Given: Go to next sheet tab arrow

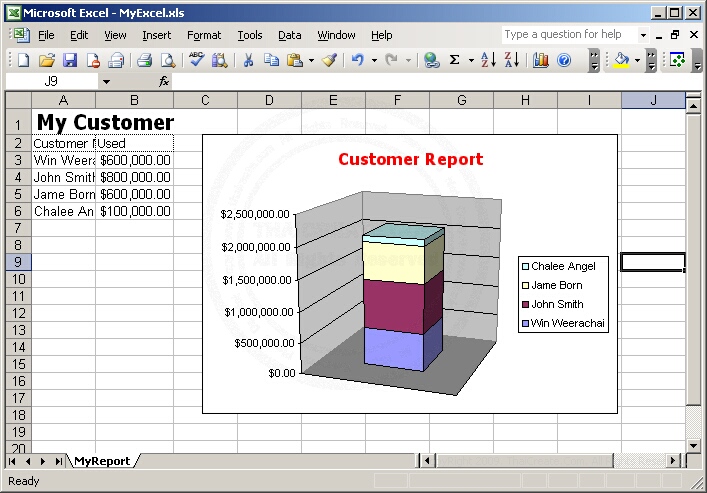Looking at the screenshot, I should (43, 461).
